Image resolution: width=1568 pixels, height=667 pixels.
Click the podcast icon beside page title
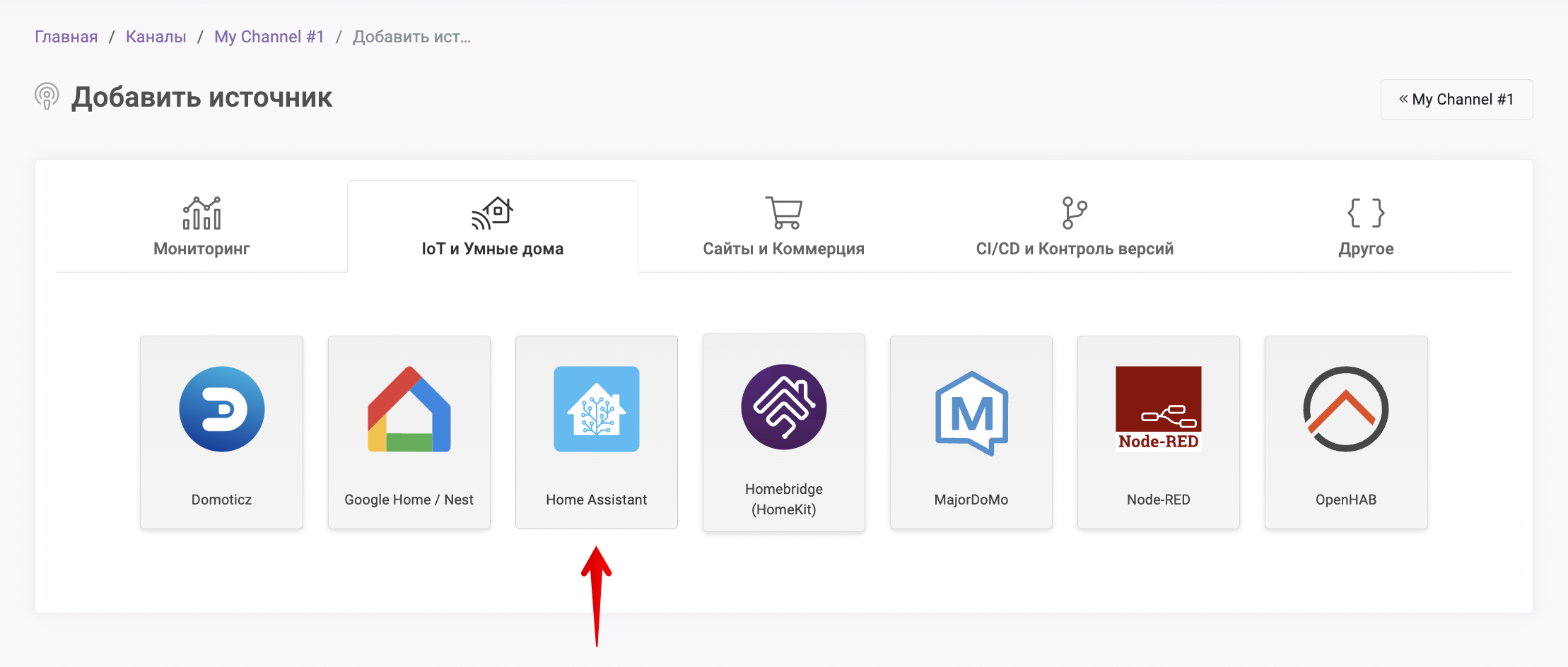(x=47, y=97)
